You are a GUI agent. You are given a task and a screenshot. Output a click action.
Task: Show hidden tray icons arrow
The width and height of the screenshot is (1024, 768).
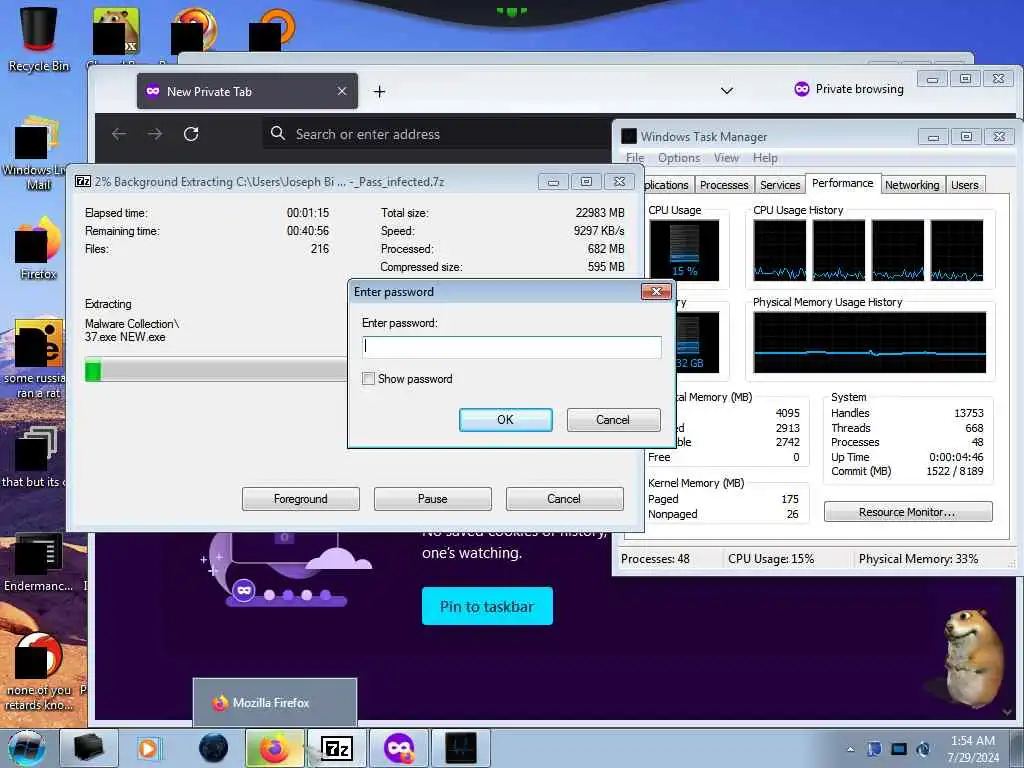[x=850, y=749]
